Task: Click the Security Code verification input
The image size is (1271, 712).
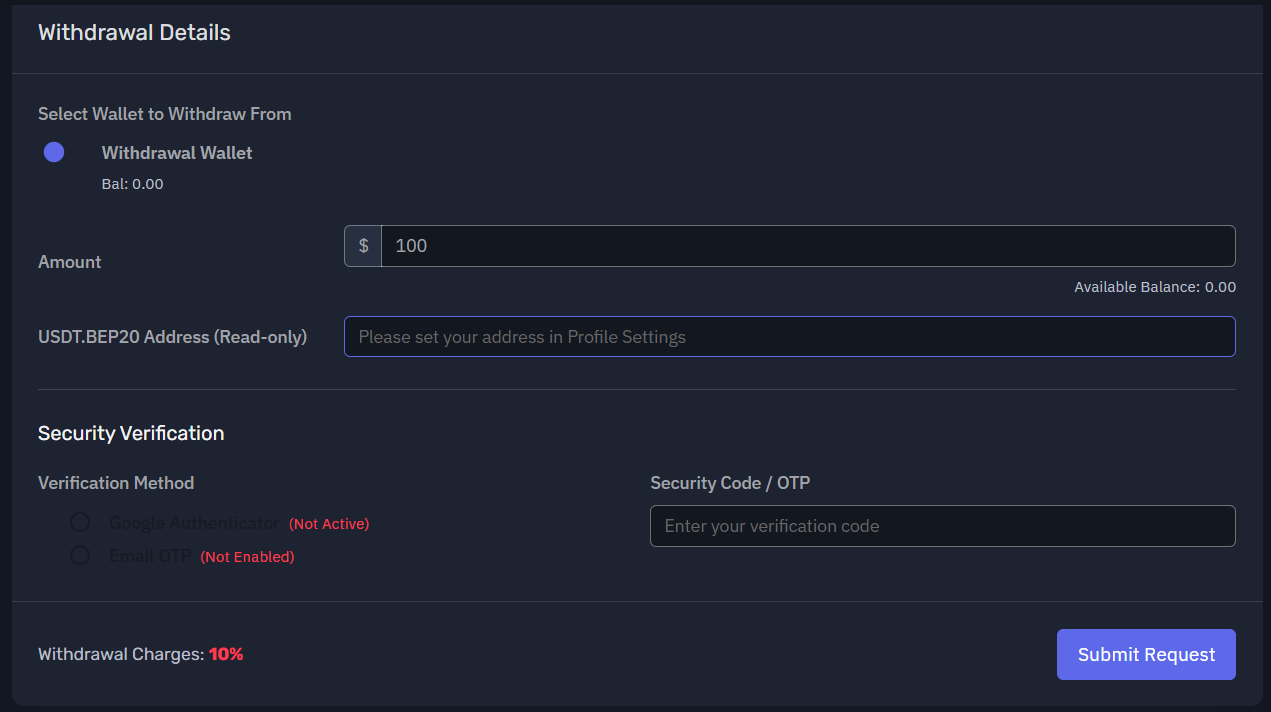Action: tap(942, 526)
